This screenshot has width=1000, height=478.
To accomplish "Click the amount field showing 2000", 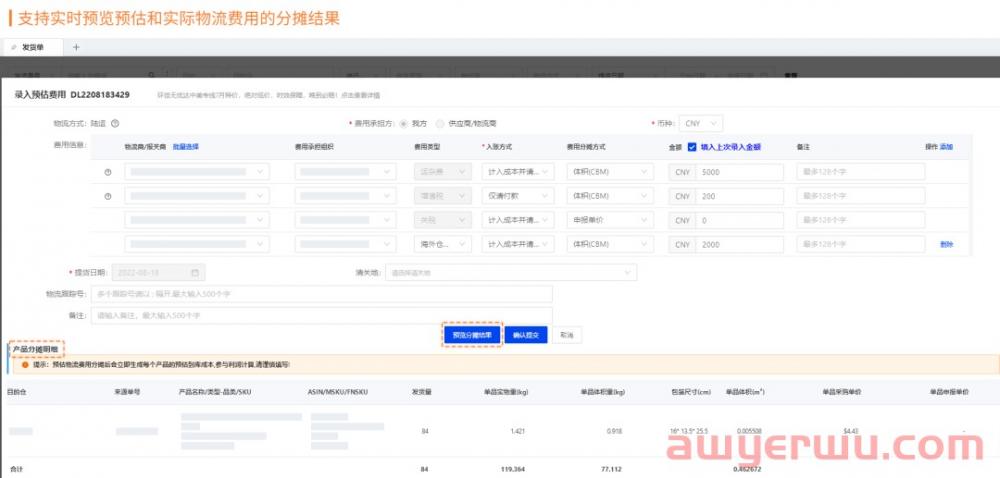I will (740, 244).
